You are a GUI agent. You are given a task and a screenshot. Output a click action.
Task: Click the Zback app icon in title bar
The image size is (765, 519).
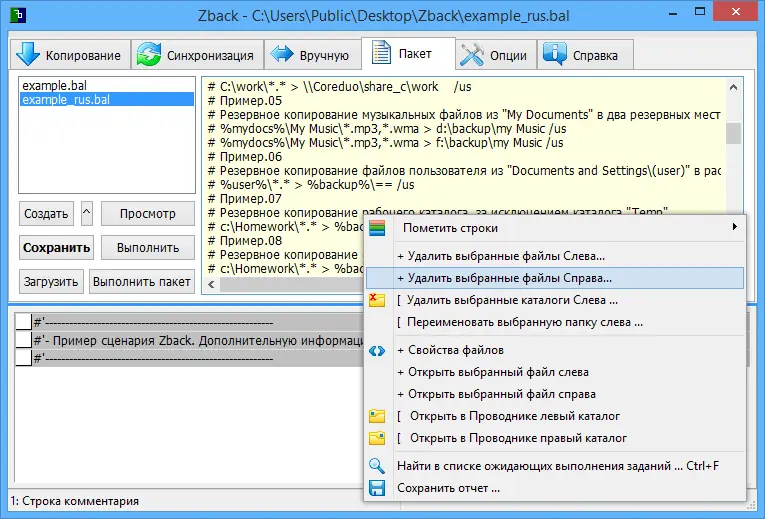coord(18,15)
